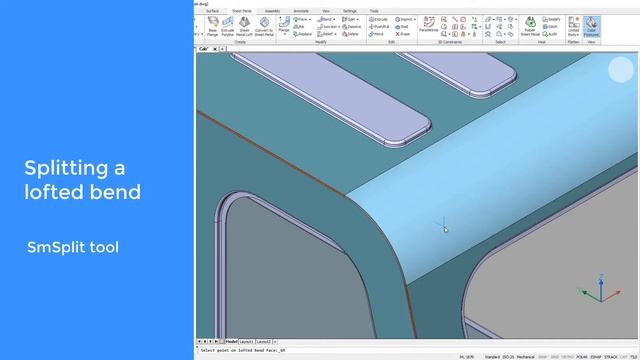The width and height of the screenshot is (640, 360).
Task: Switch to the Layout2 tab
Action: (x=263, y=342)
